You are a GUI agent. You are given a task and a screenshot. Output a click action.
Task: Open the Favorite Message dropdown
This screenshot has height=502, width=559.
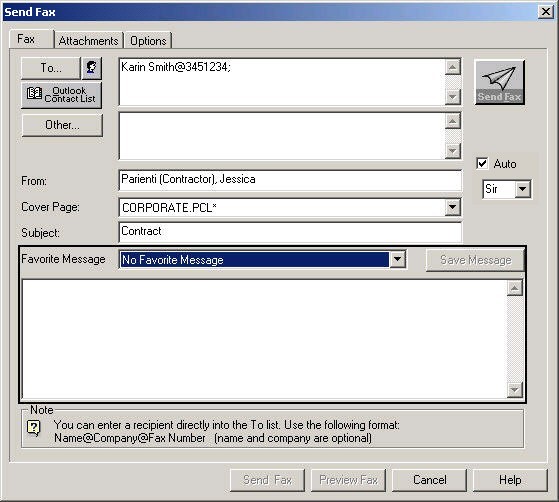pyautogui.click(x=398, y=260)
